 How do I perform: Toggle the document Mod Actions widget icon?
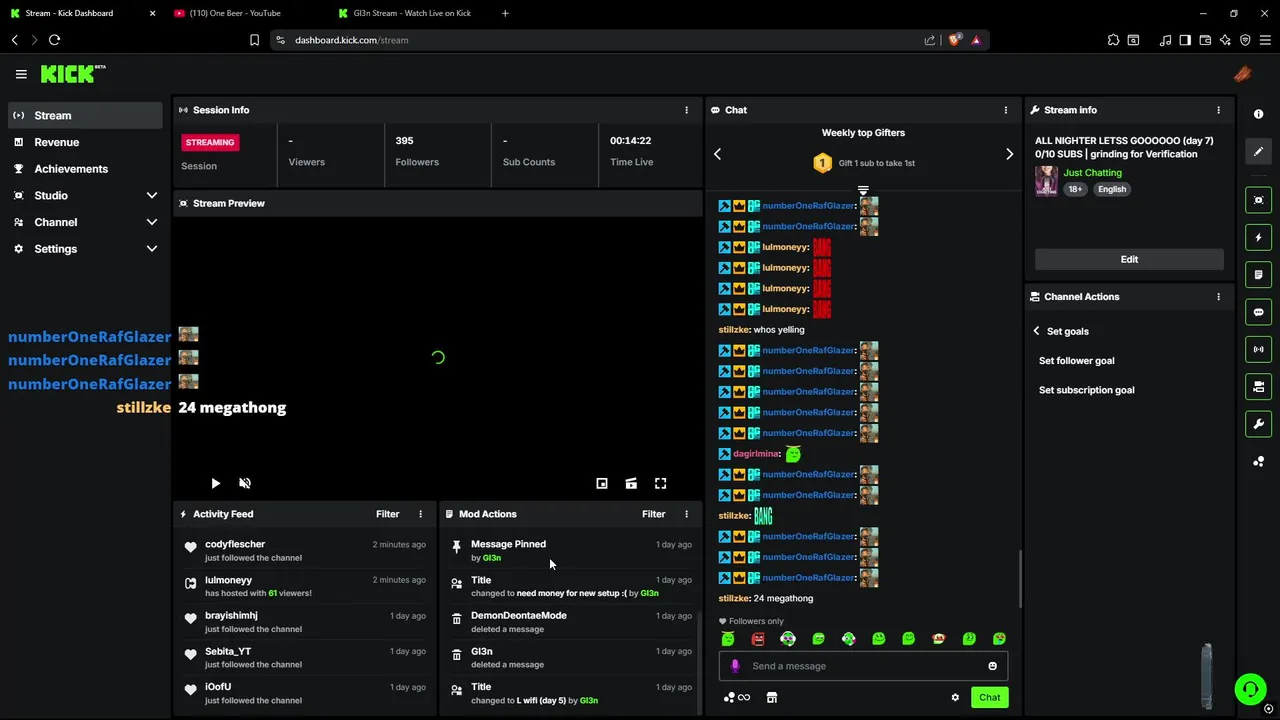pos(1258,275)
